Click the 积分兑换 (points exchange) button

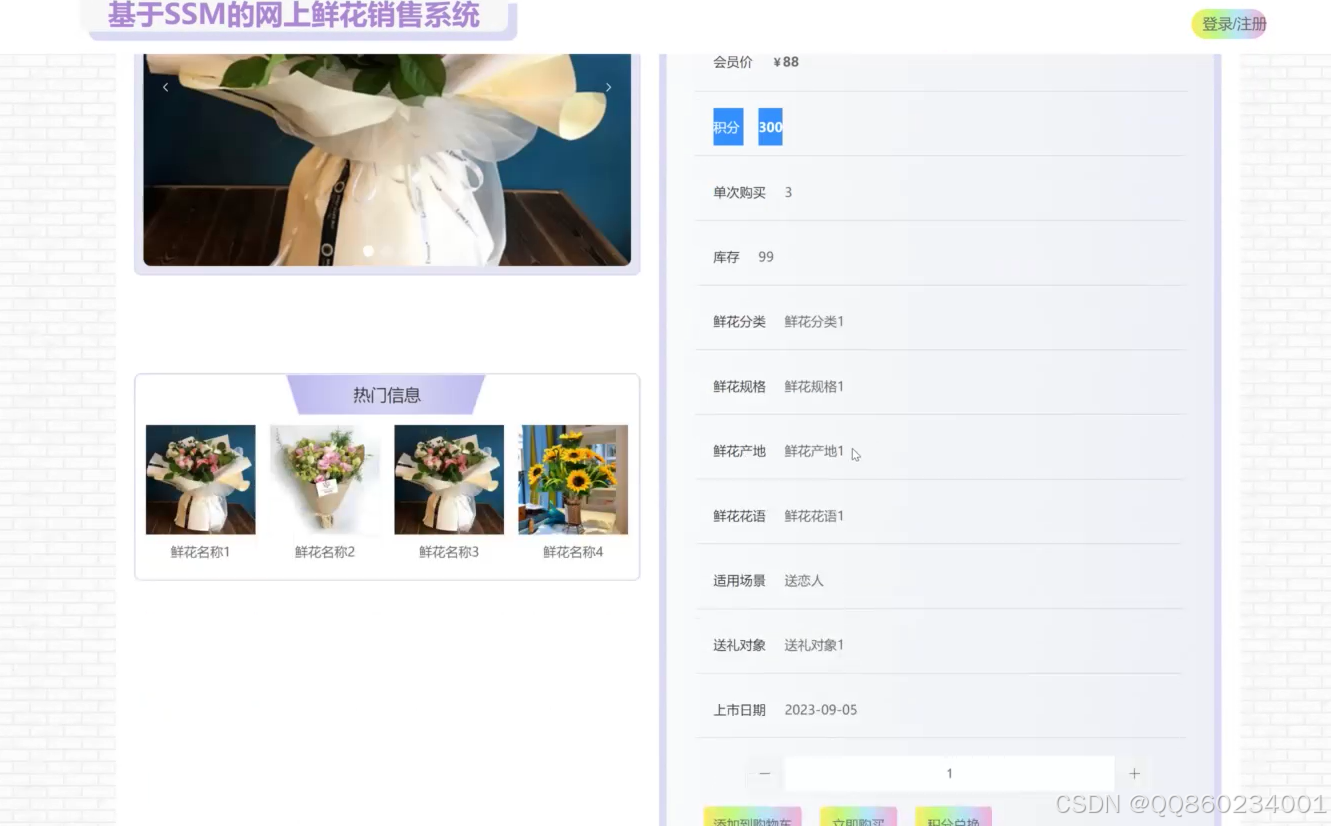[x=952, y=820]
